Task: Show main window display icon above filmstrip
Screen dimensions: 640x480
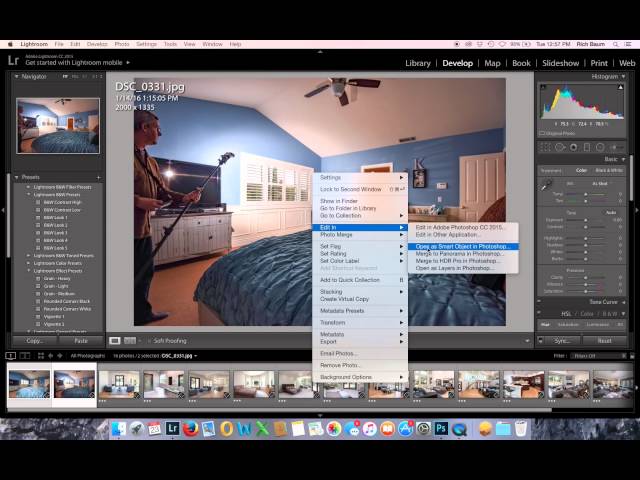Action: click(11, 356)
